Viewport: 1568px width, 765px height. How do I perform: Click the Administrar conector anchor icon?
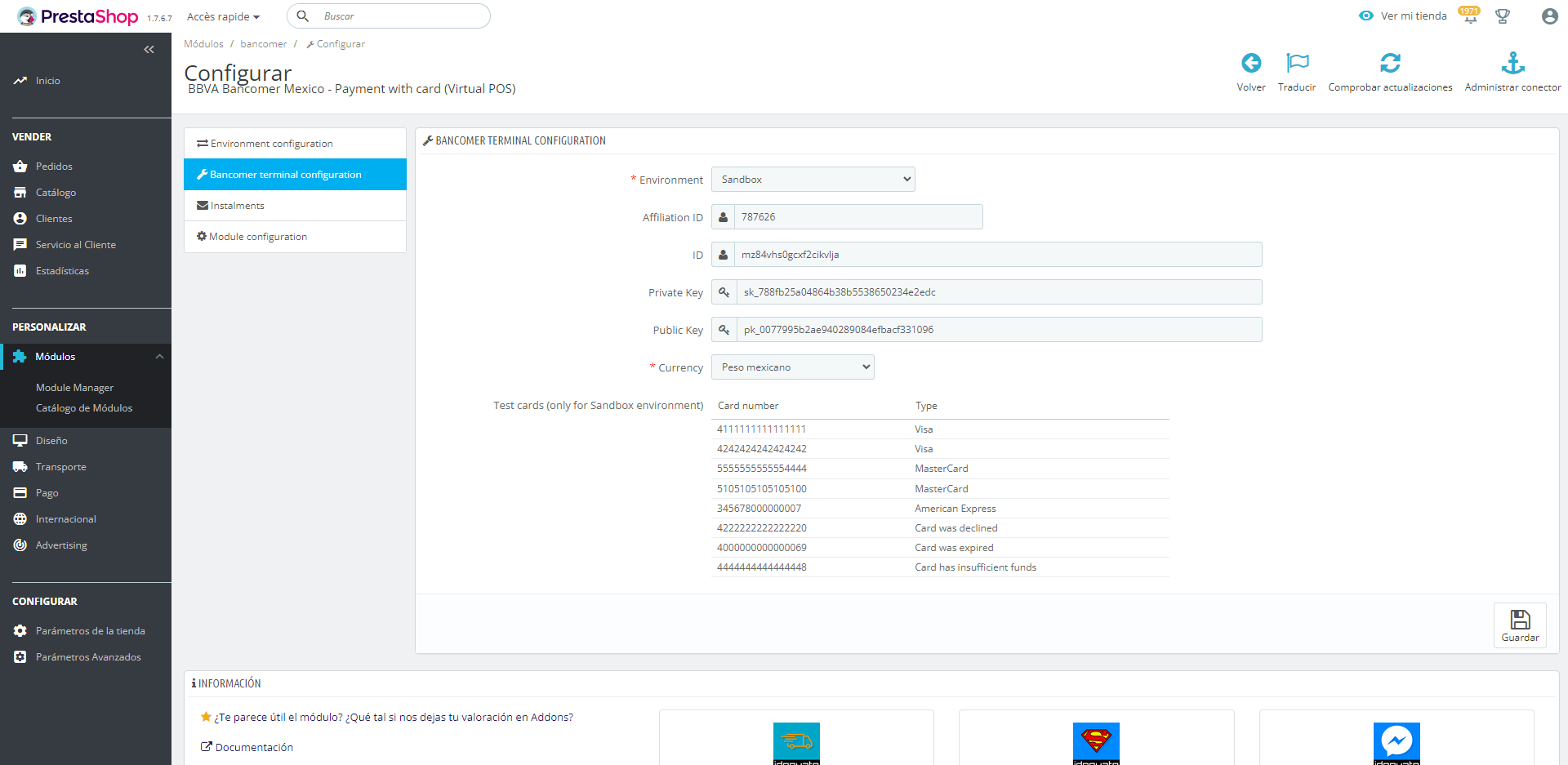click(1513, 63)
